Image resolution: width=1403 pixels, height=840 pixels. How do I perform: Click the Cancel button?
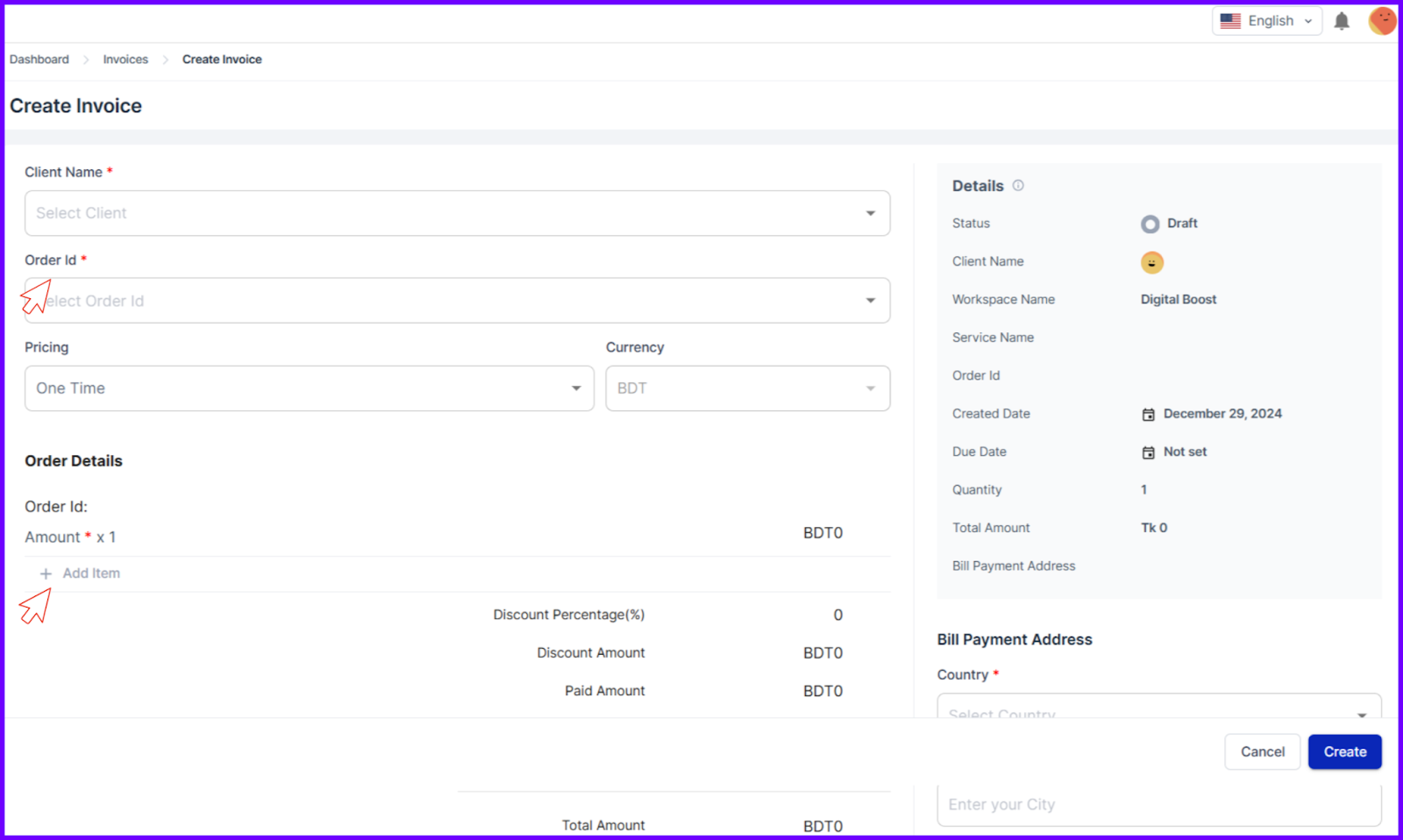click(x=1262, y=751)
